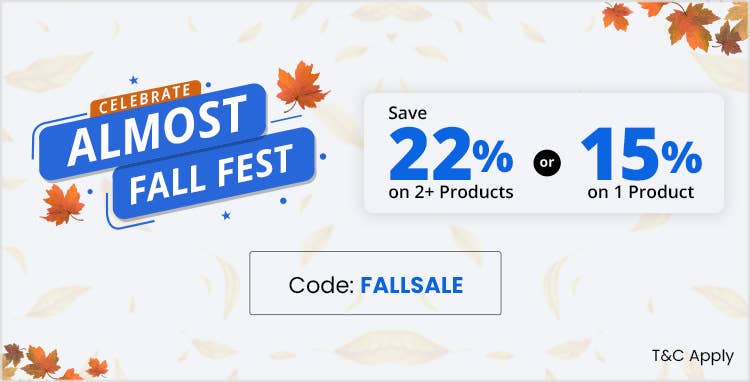Click the maple leaf left of FALL FEST
750x382 pixels.
coord(63,204)
